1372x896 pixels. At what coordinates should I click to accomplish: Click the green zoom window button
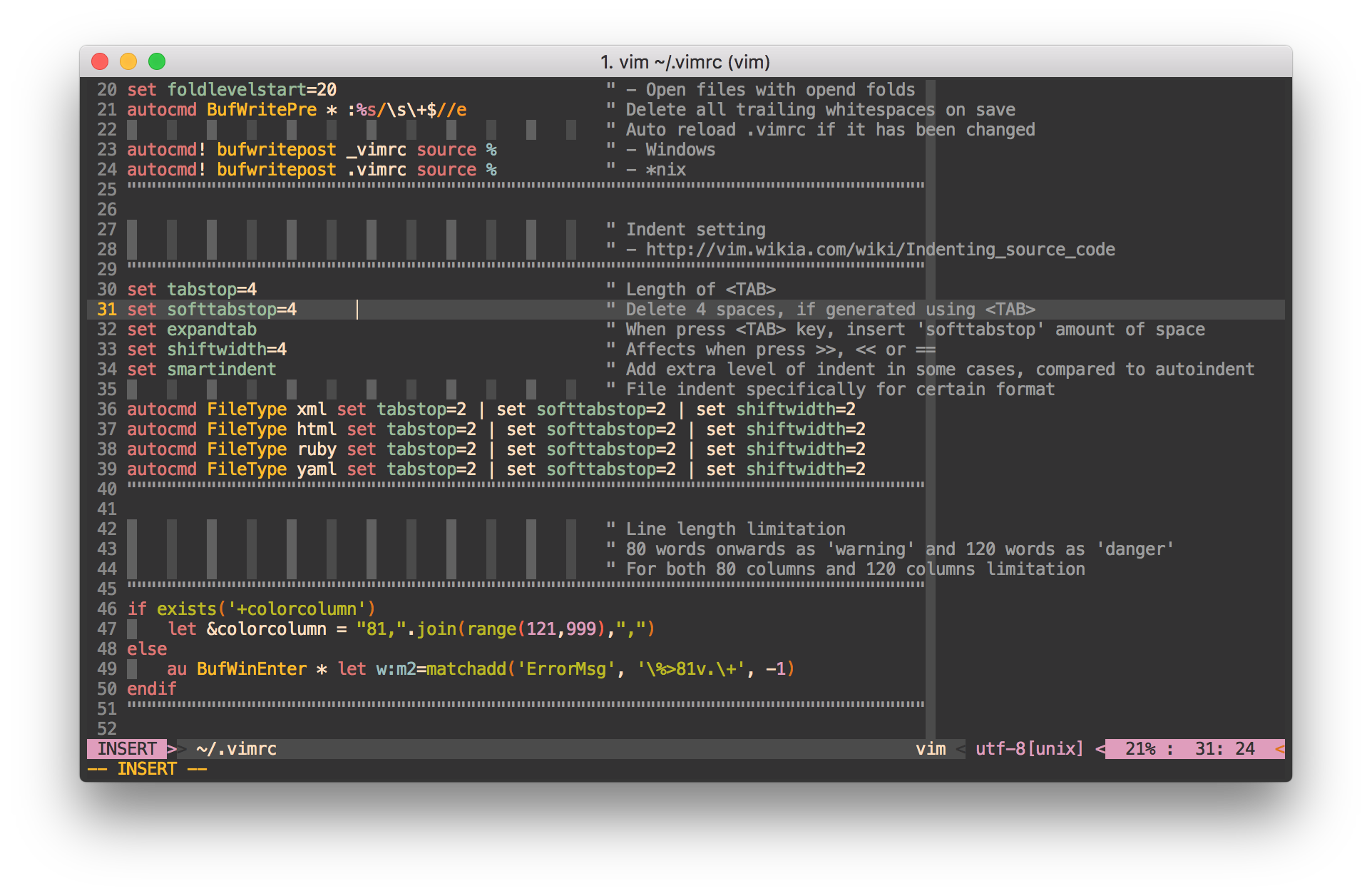pos(157,62)
